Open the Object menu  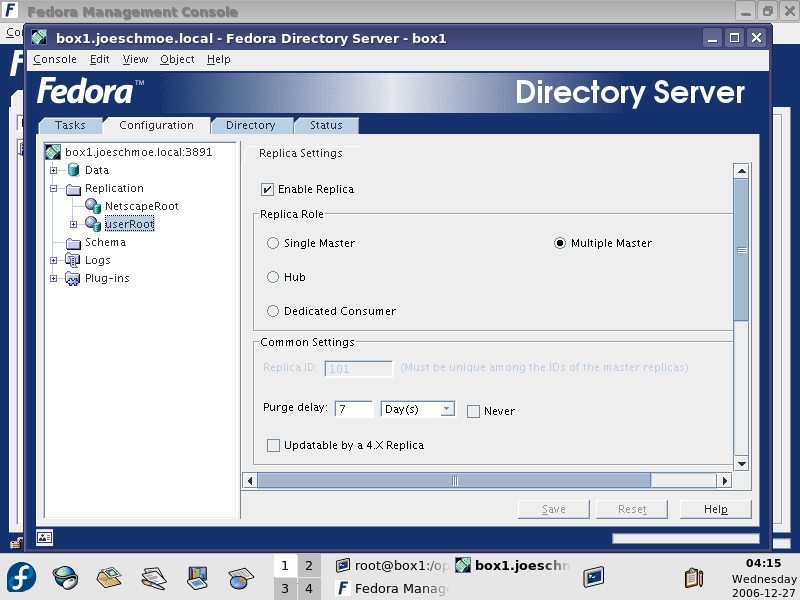(x=177, y=59)
